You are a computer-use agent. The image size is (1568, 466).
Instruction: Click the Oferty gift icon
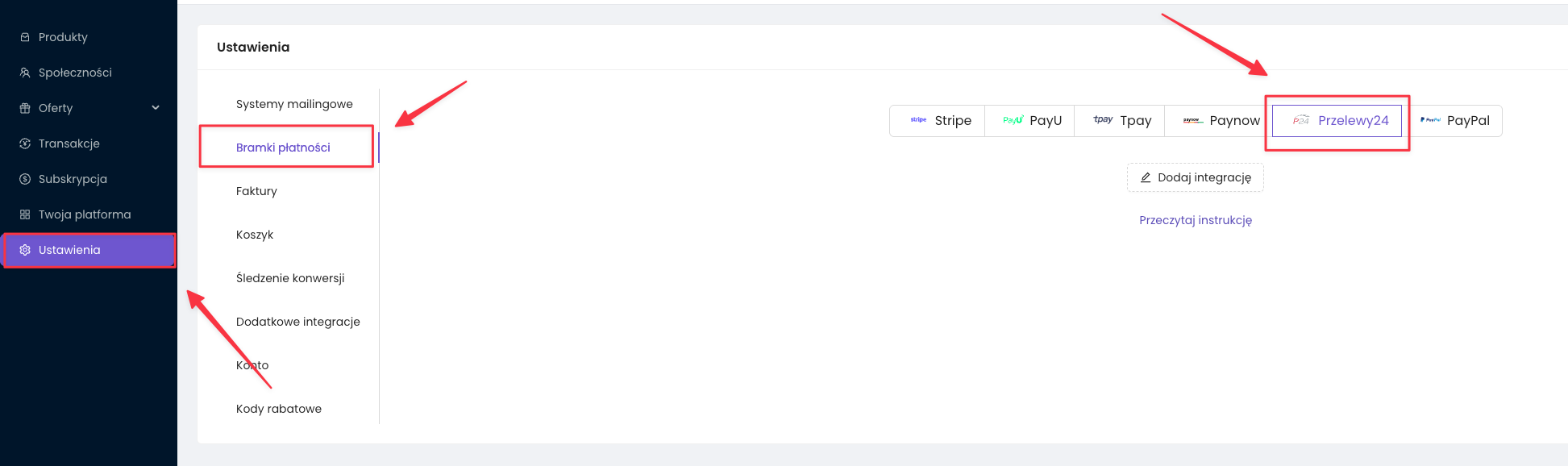25,108
